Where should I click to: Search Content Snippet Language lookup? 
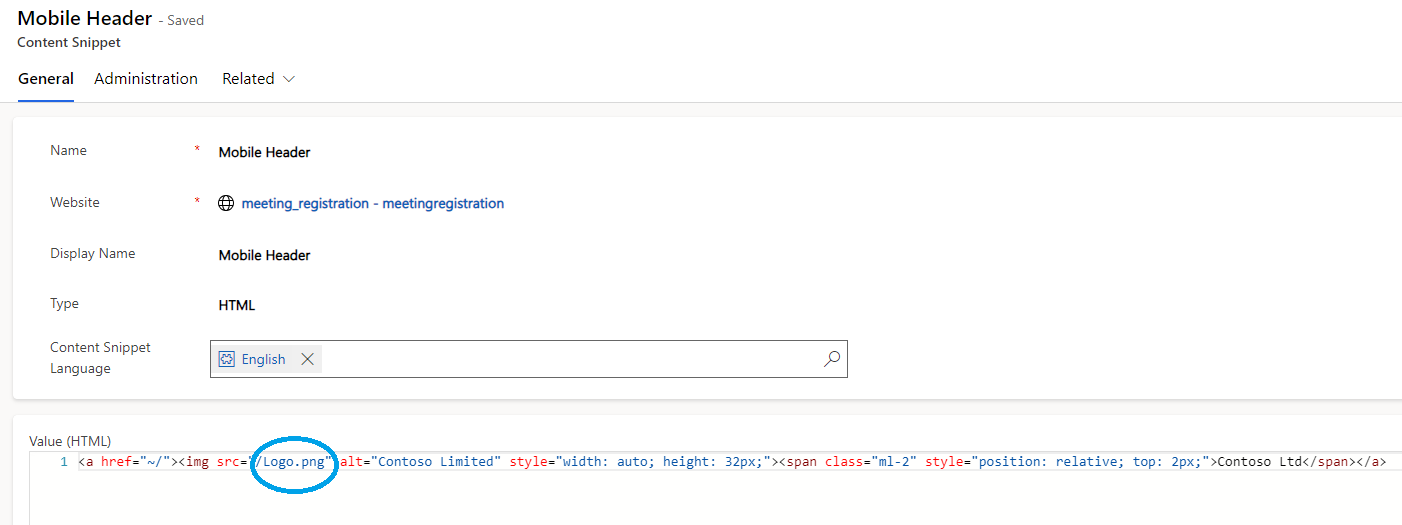click(x=831, y=359)
